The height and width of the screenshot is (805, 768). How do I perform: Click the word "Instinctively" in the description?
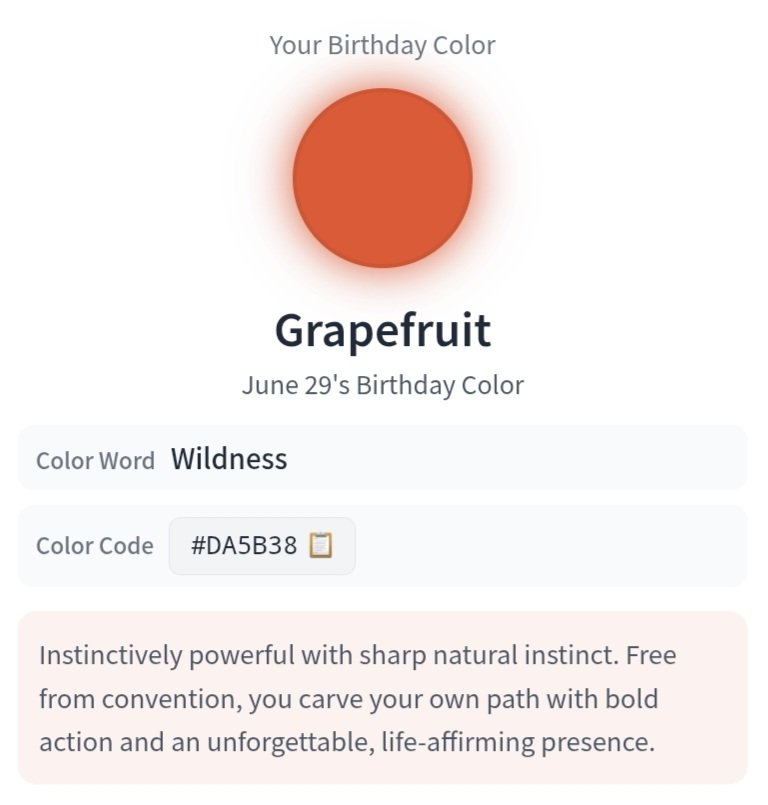tap(111, 656)
